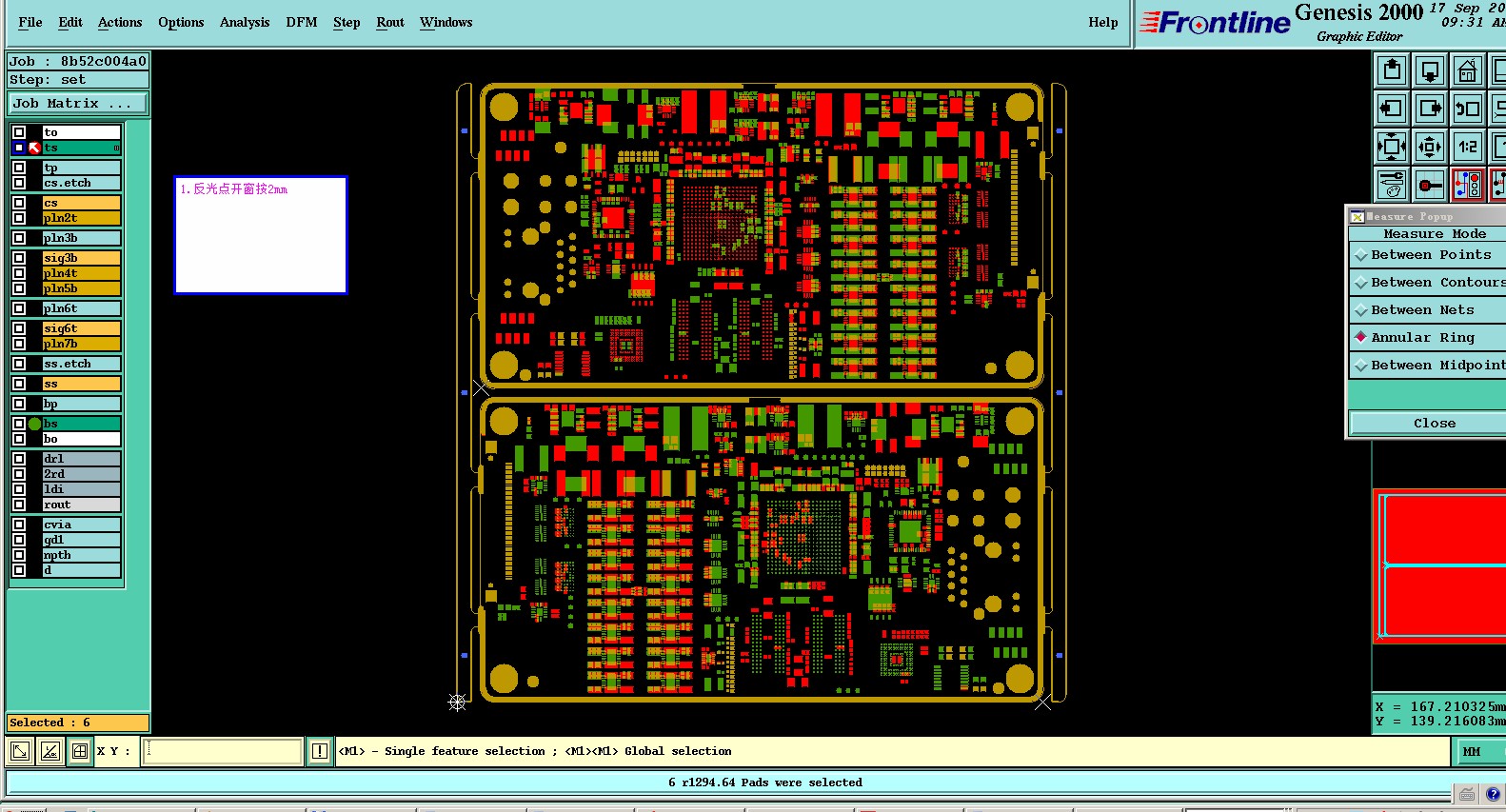Pan the view down with the arrow icon
The width and height of the screenshot is (1506, 812).
pyautogui.click(x=1430, y=70)
